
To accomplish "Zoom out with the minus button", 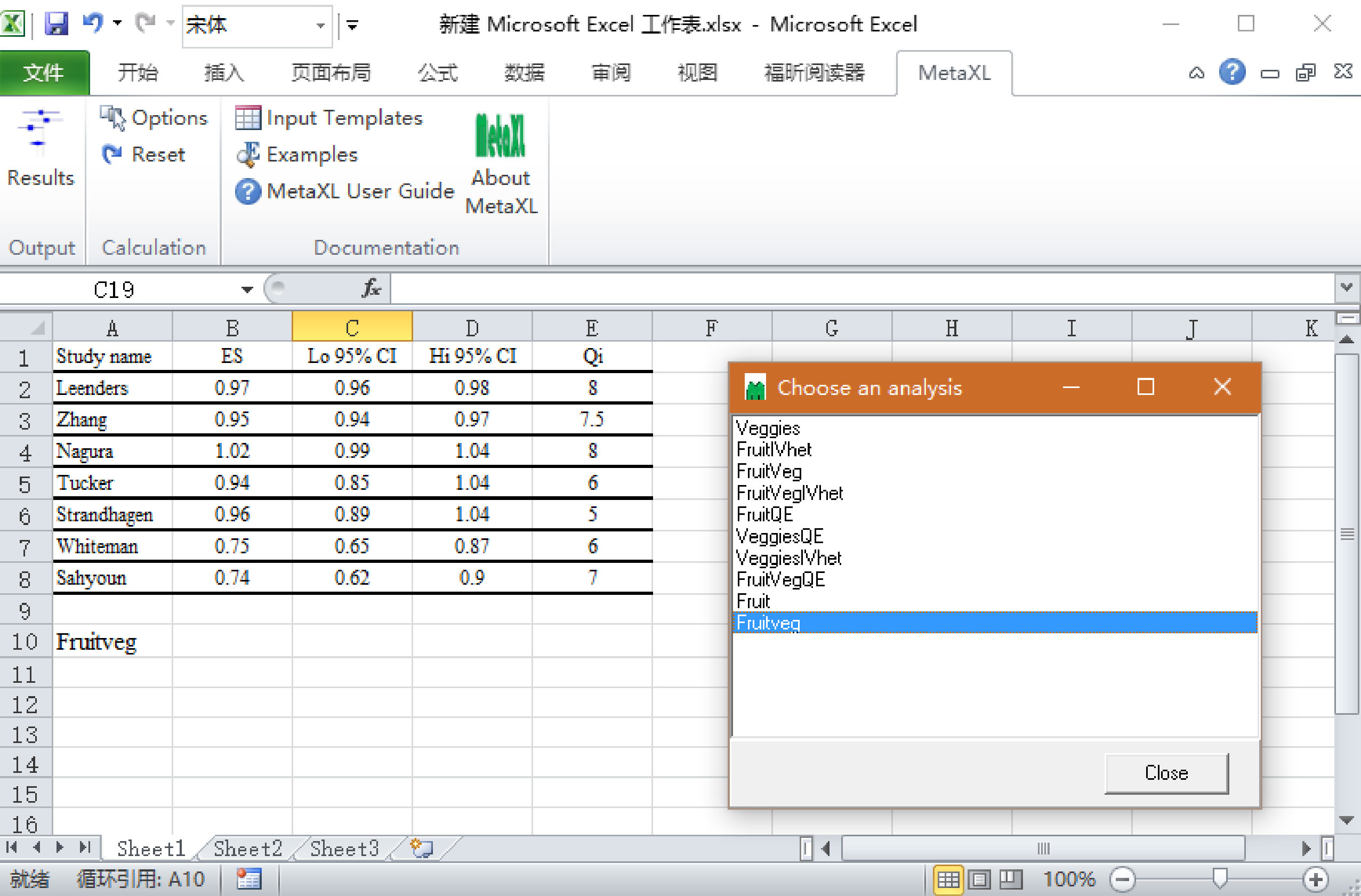I will pos(1122,879).
